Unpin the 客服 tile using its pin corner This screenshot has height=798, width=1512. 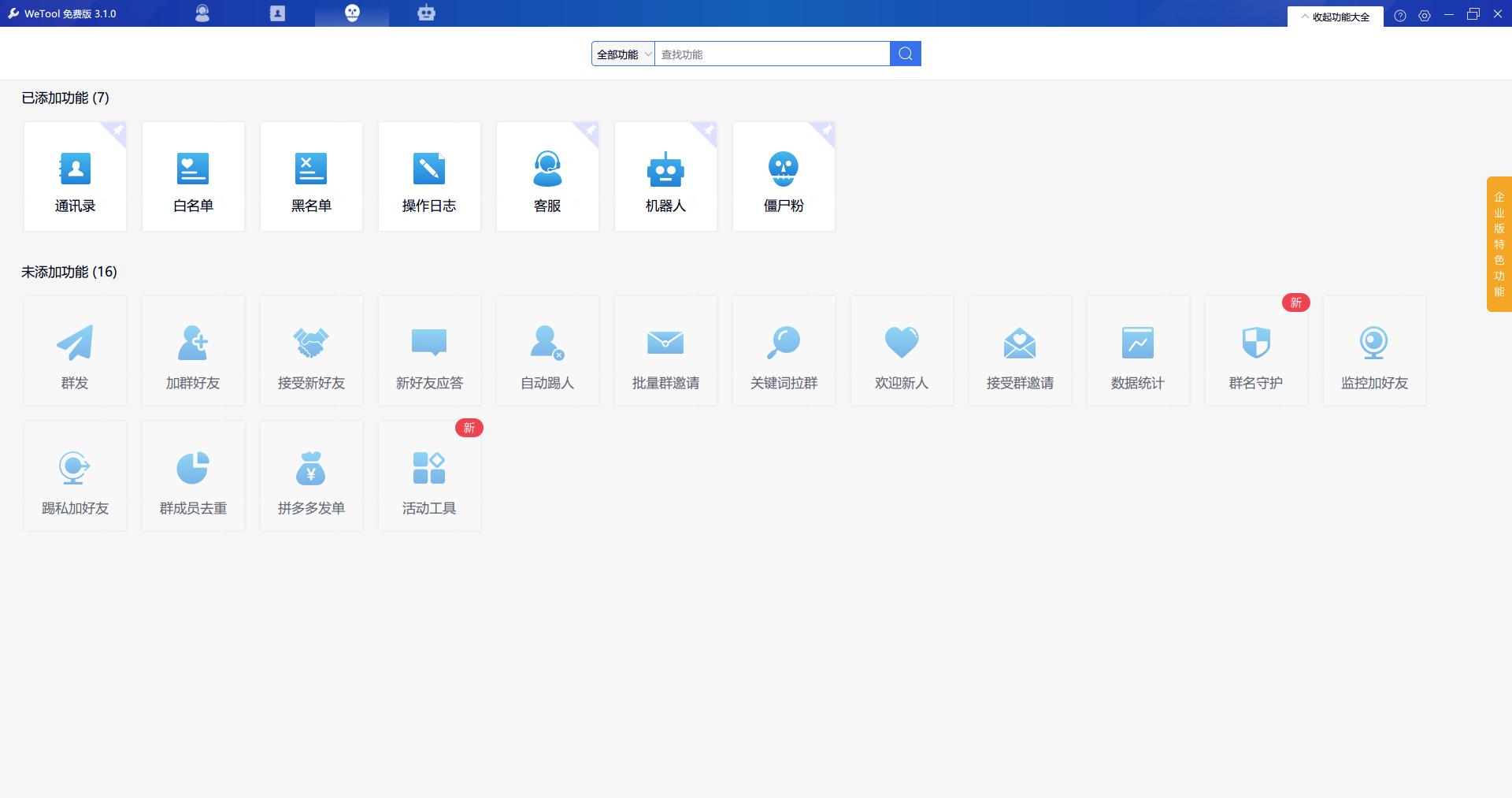click(x=591, y=130)
